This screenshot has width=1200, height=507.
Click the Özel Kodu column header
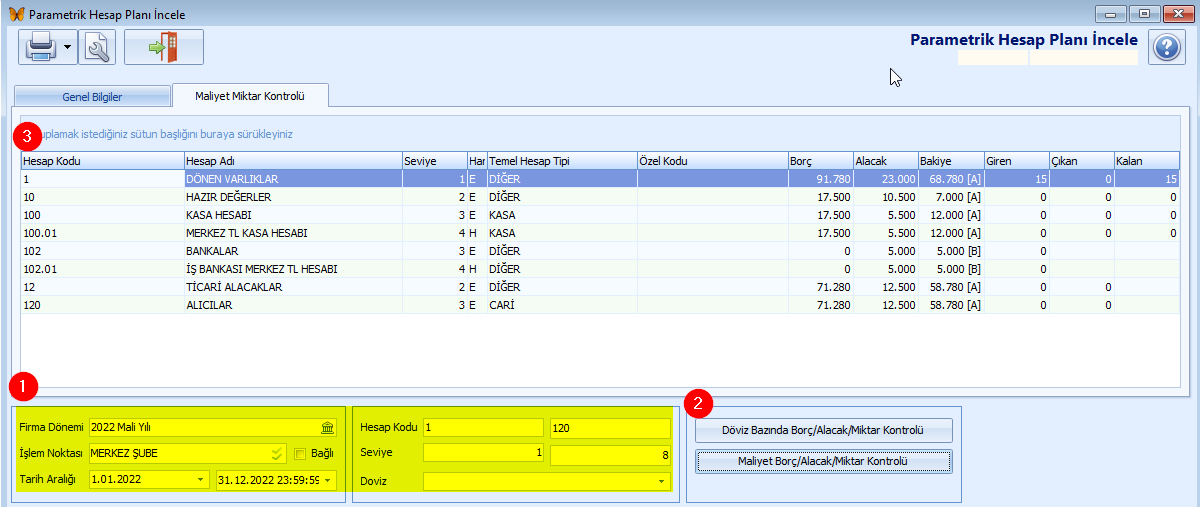pos(712,161)
